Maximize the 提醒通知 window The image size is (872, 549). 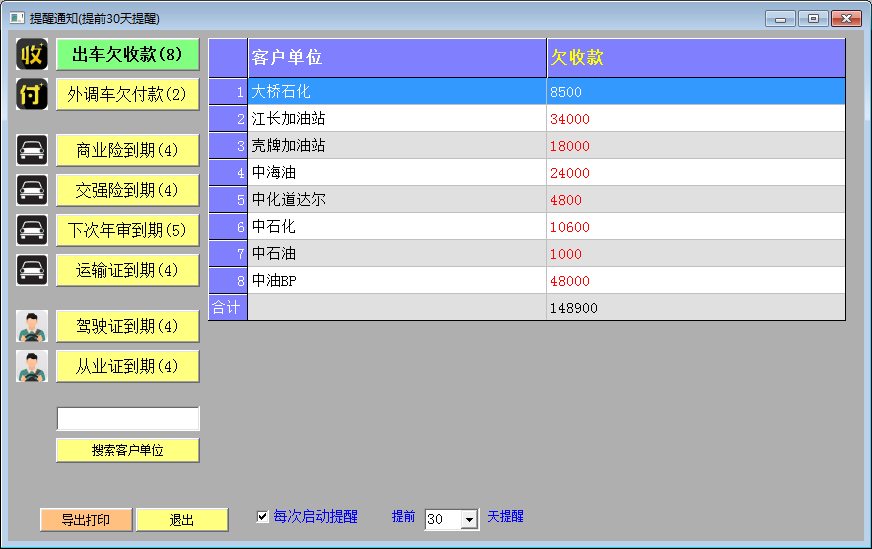tap(813, 19)
